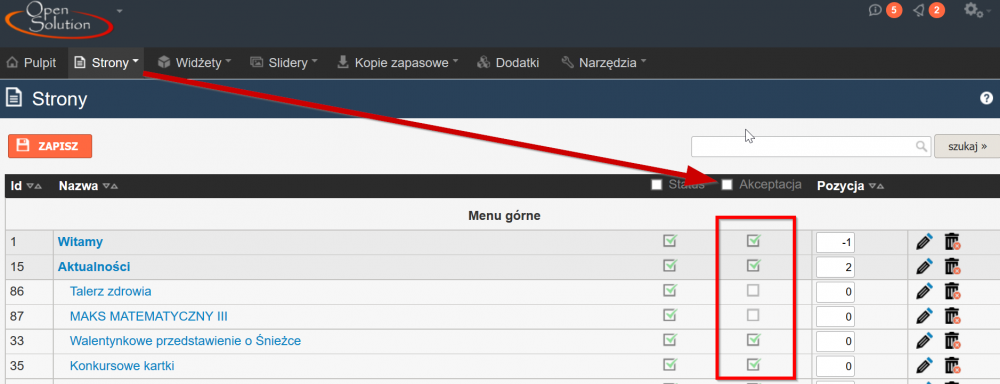Edit the Witamy page with pencil icon
1000x384 pixels.
click(x=924, y=242)
